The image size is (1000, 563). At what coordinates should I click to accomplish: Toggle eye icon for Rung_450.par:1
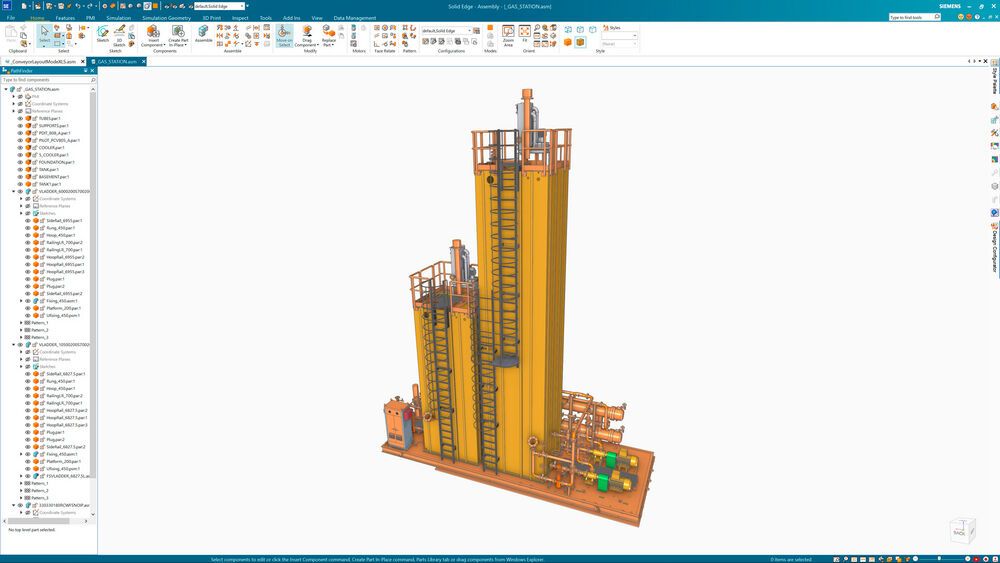pyautogui.click(x=27, y=228)
